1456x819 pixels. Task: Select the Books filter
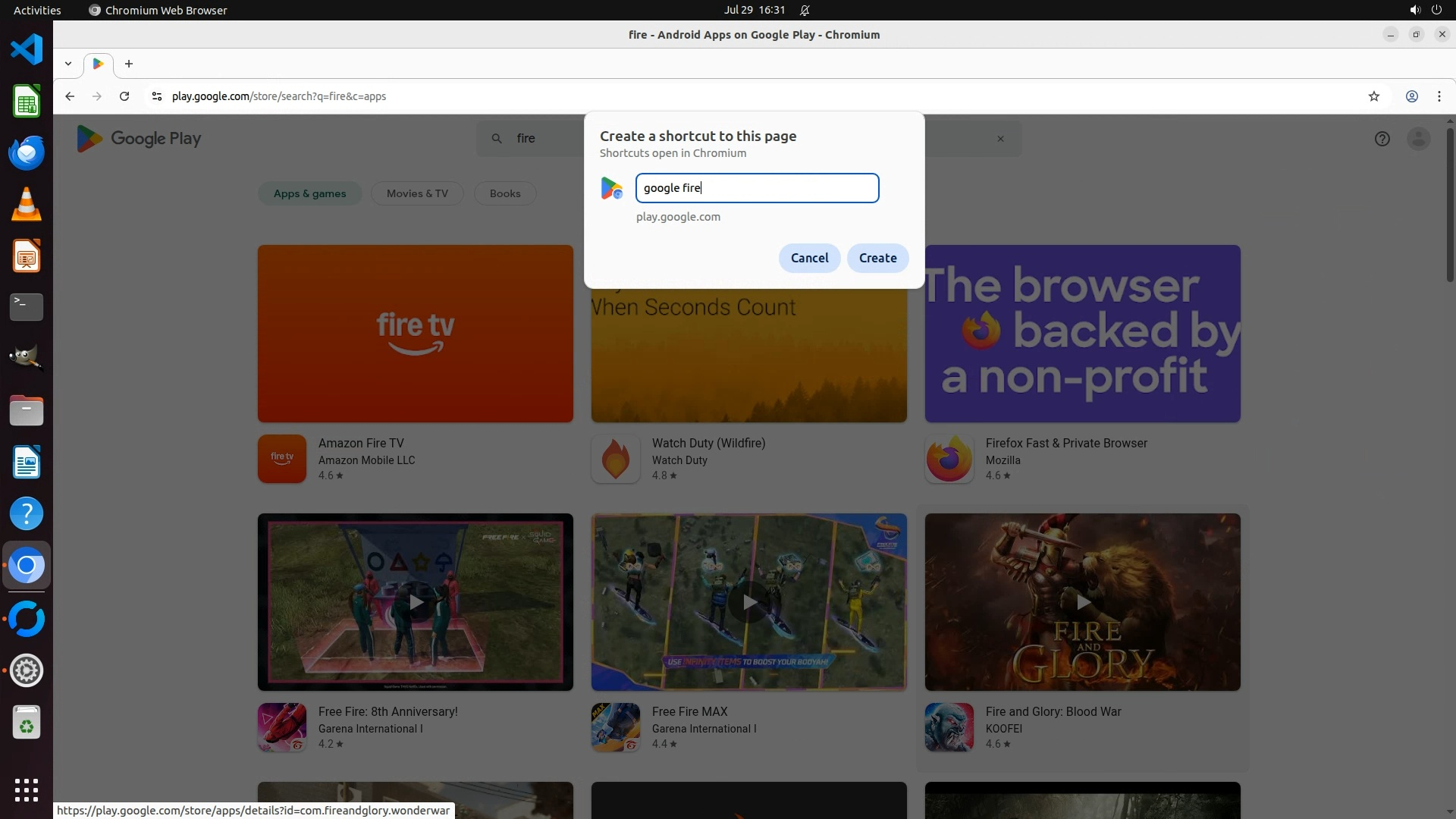(505, 193)
